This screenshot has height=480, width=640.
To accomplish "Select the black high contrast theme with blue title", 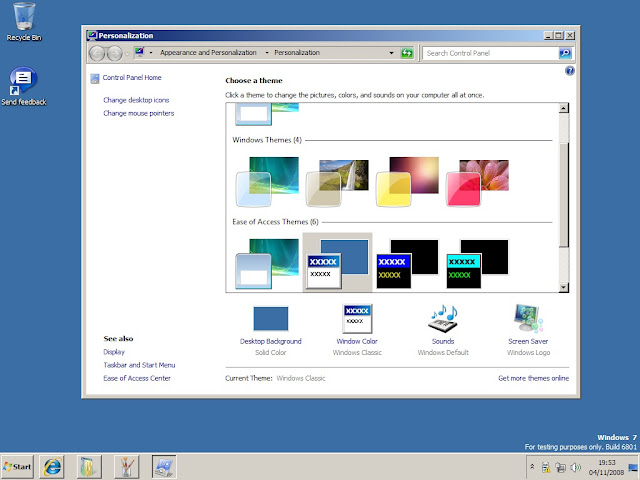I will [x=407, y=264].
